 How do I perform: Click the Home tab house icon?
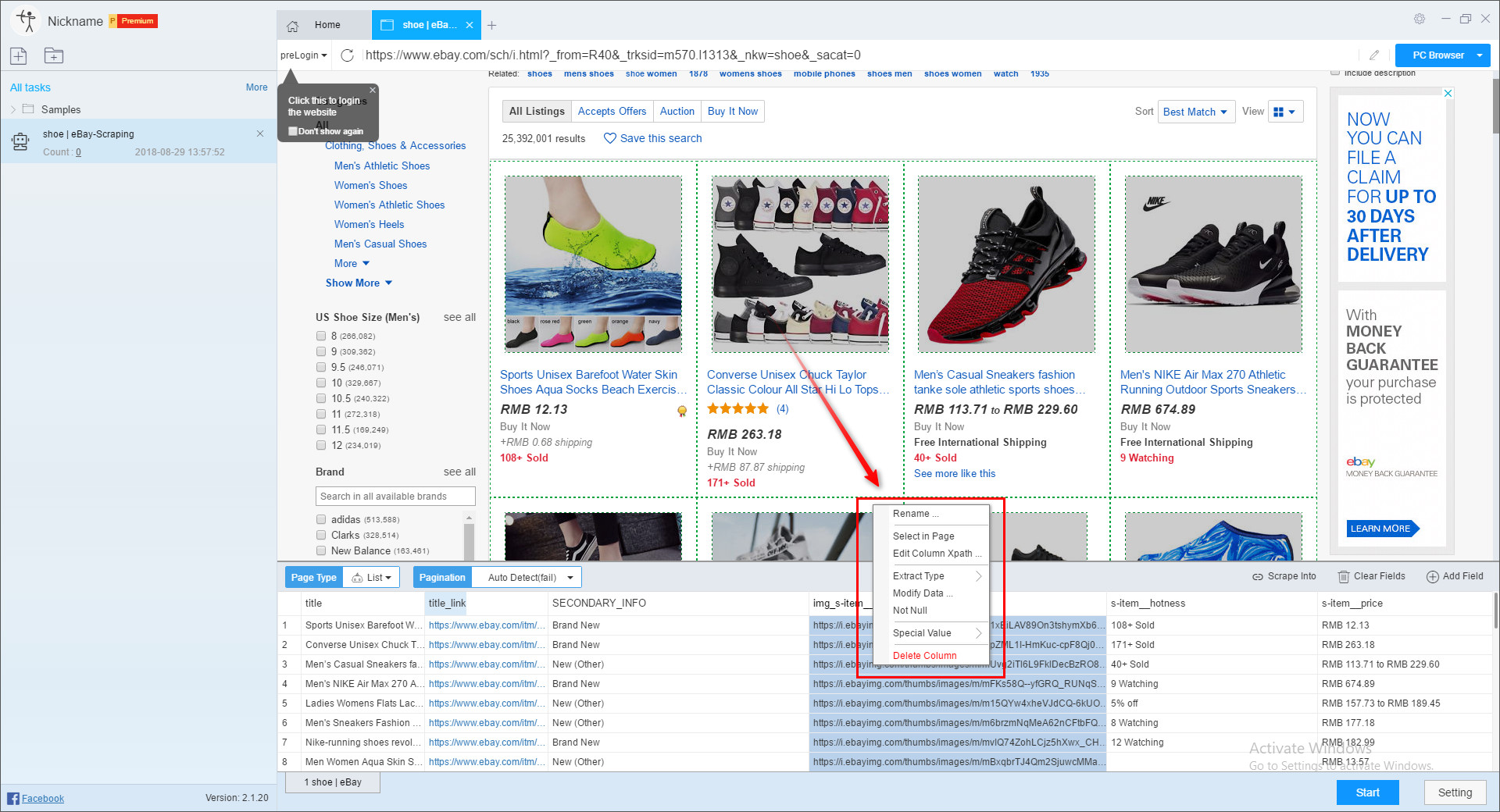[293, 26]
